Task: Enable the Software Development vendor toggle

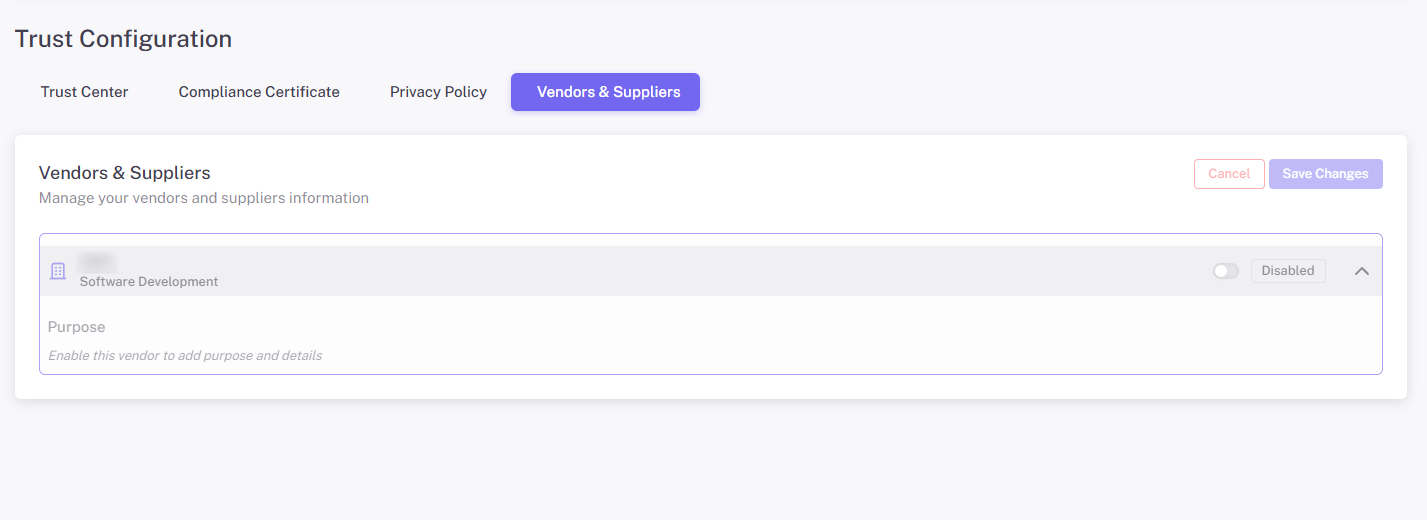Action: 1225,271
